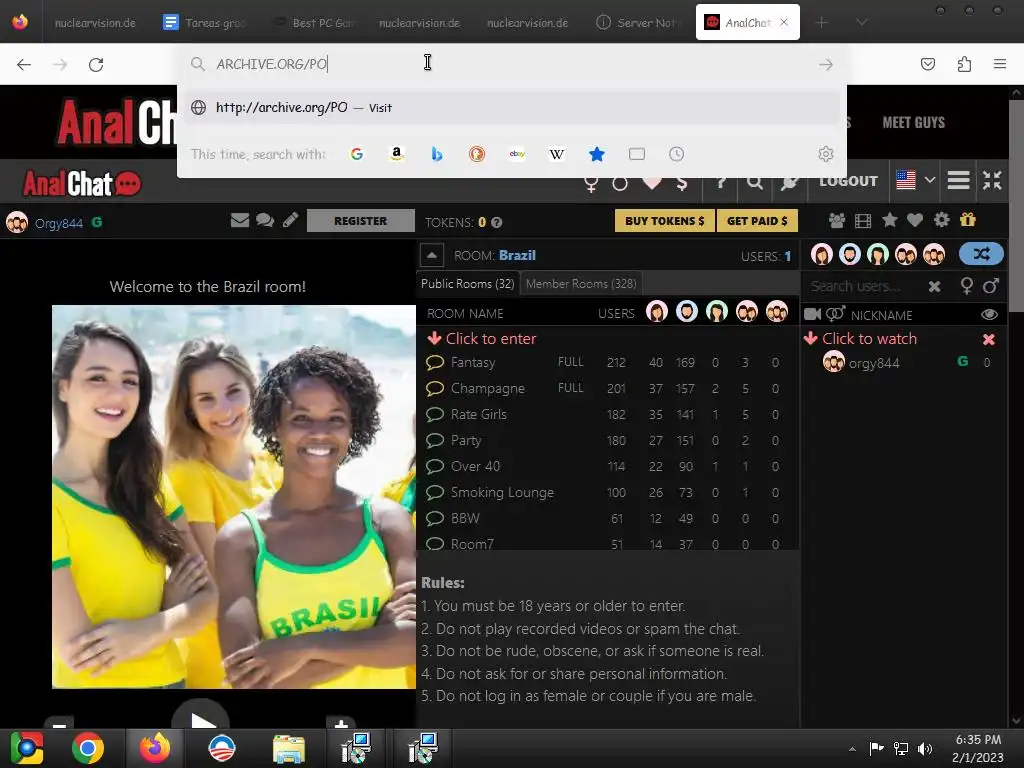The width and height of the screenshot is (1024, 768).
Task: Click the LOGOUT link
Action: (848, 181)
